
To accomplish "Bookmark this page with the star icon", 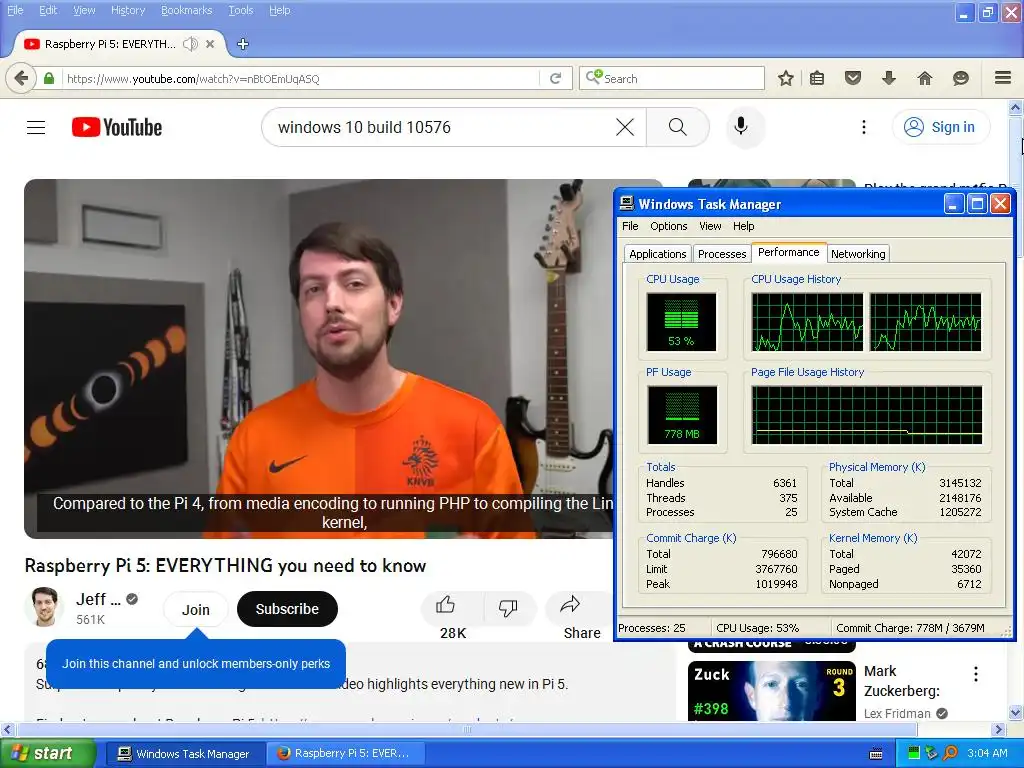I will pyautogui.click(x=786, y=78).
